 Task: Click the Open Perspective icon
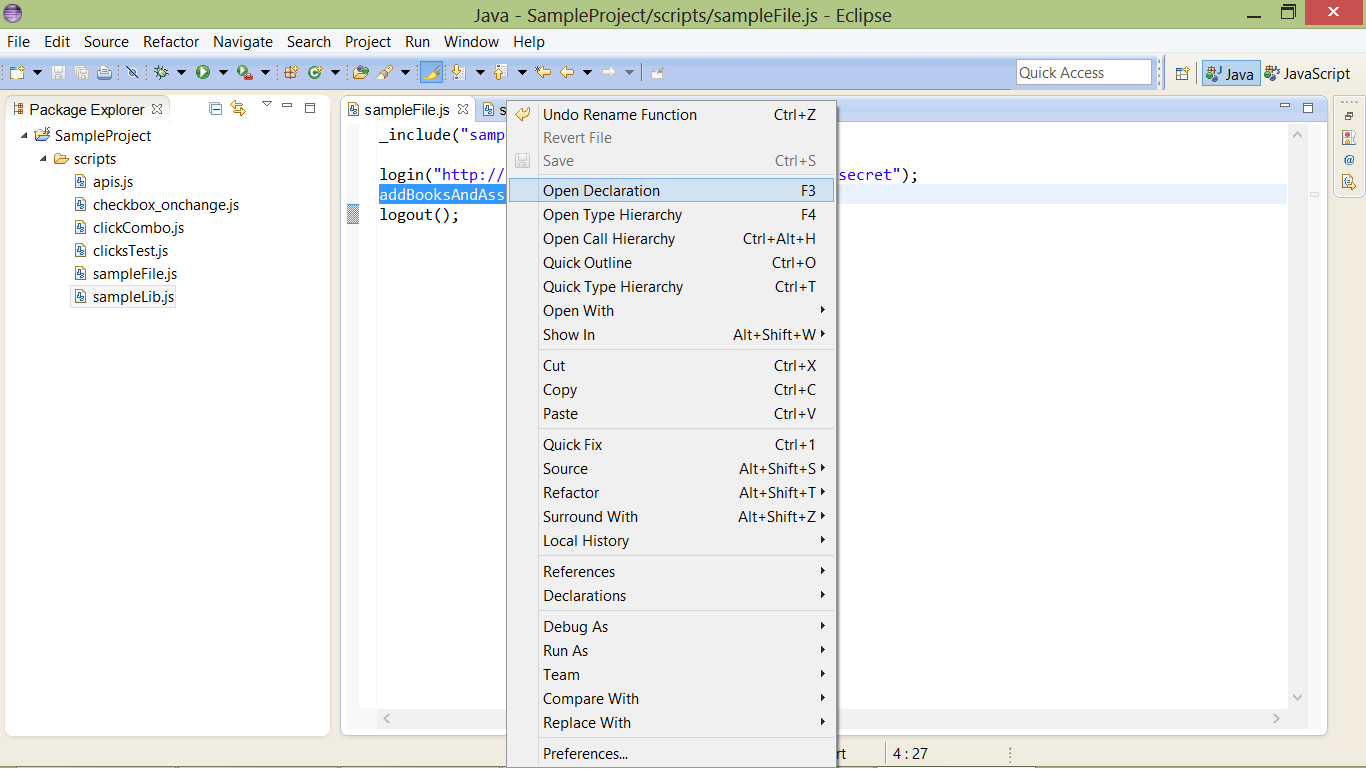coord(1182,73)
